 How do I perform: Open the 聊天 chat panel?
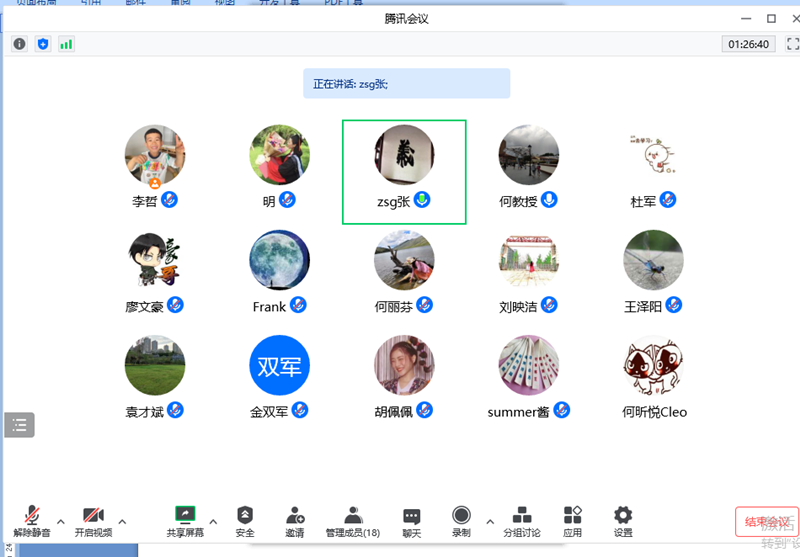pos(411,521)
